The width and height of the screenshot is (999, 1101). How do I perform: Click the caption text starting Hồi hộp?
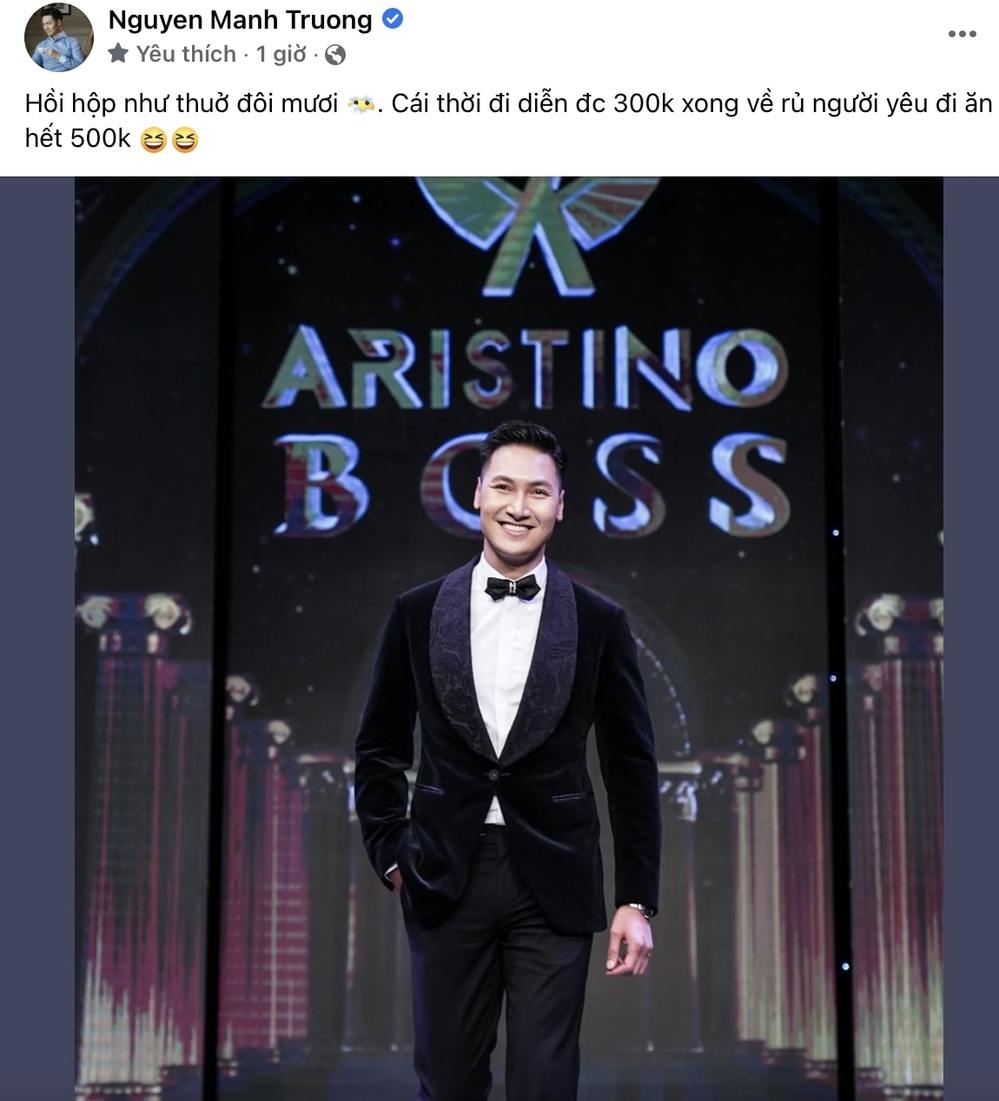(508, 121)
